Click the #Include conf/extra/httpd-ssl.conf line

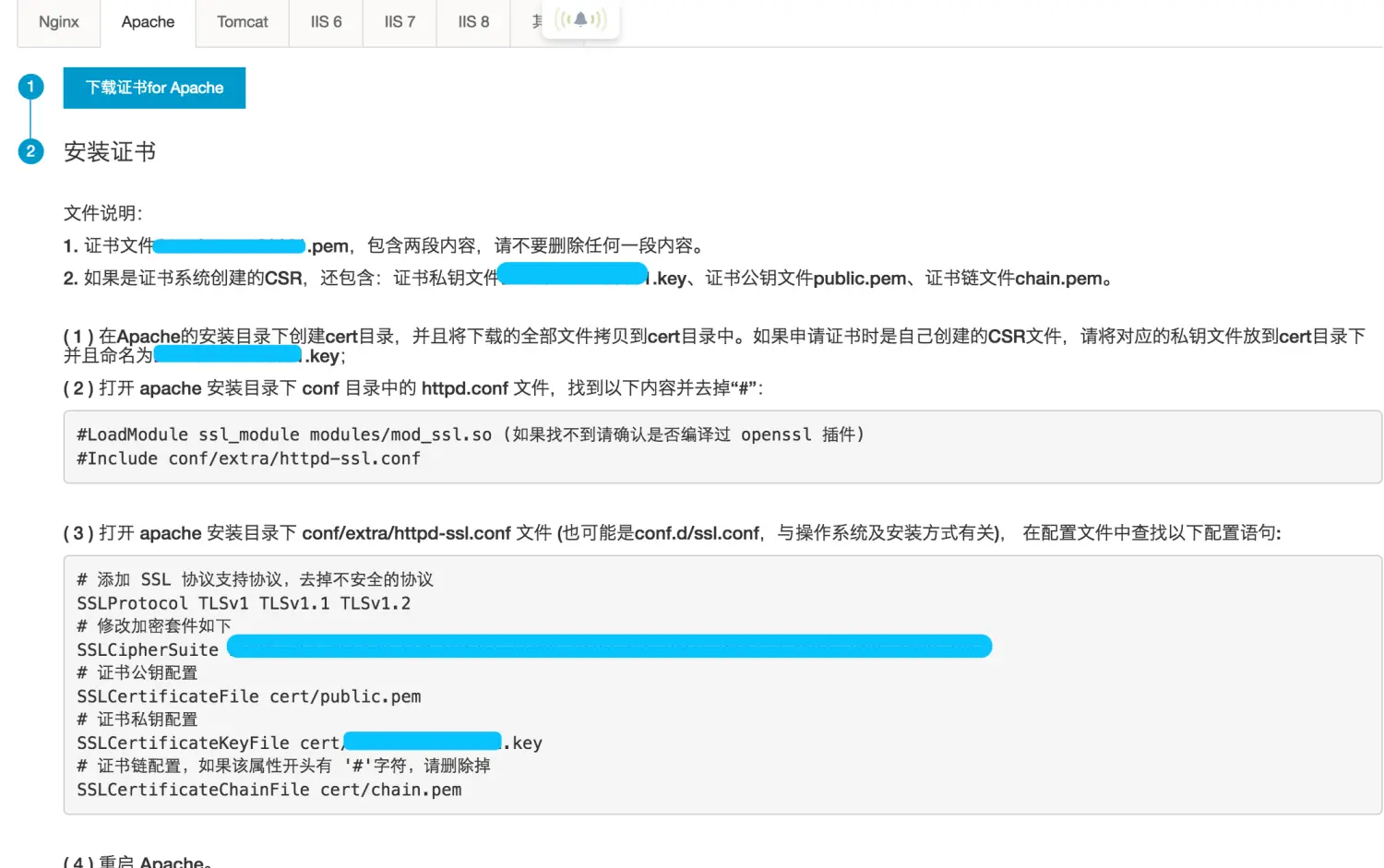point(248,458)
